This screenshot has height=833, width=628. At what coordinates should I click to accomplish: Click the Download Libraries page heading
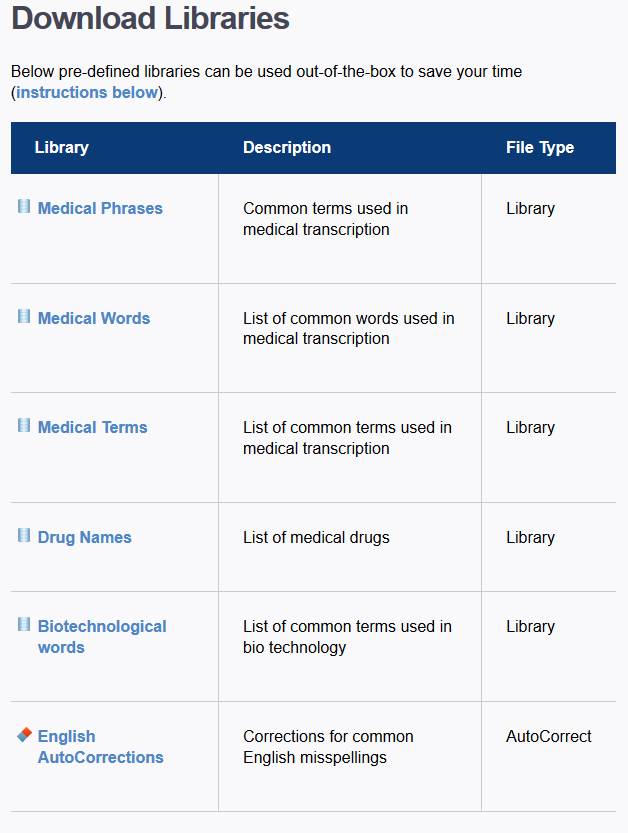pos(150,18)
